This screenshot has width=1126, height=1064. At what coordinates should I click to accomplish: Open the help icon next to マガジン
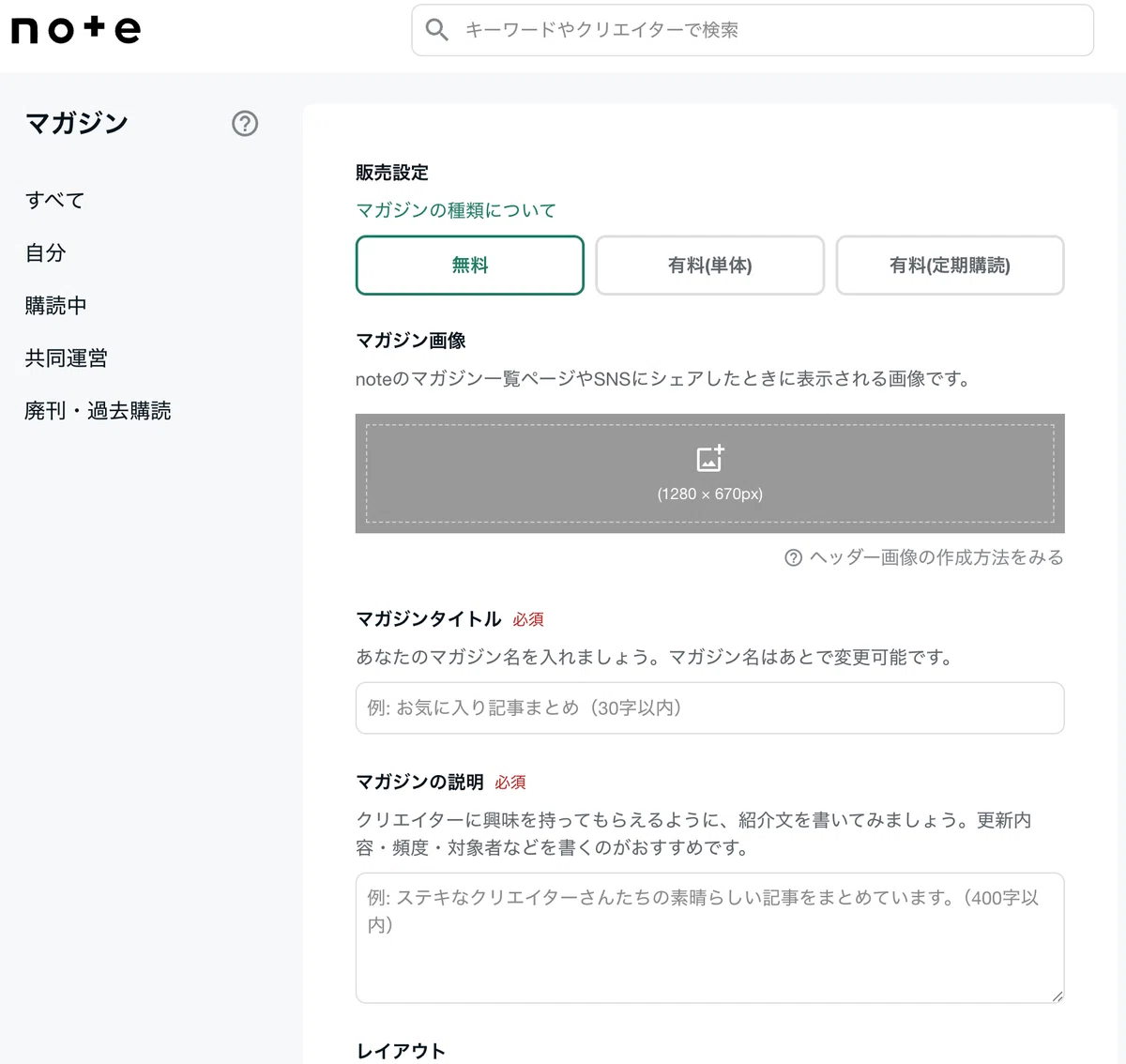click(245, 123)
